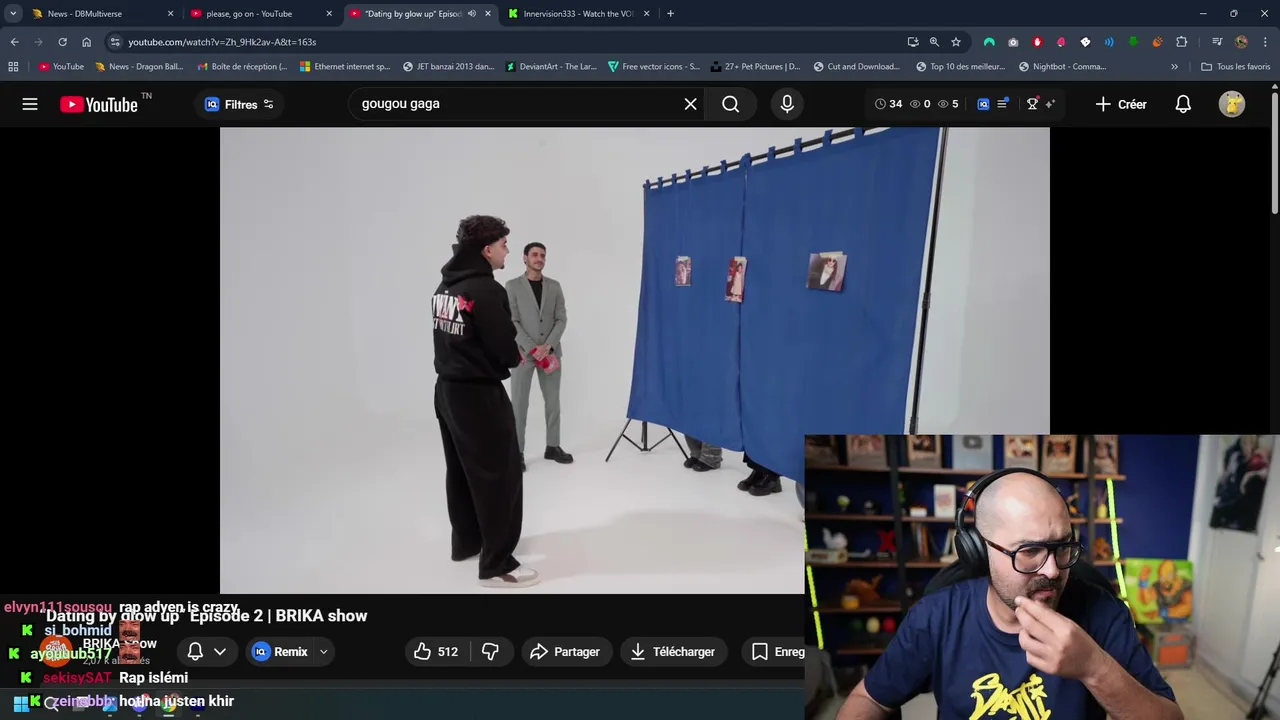1280x720 pixels.
Task: Open YouTube notifications bell
Action: 1183,104
